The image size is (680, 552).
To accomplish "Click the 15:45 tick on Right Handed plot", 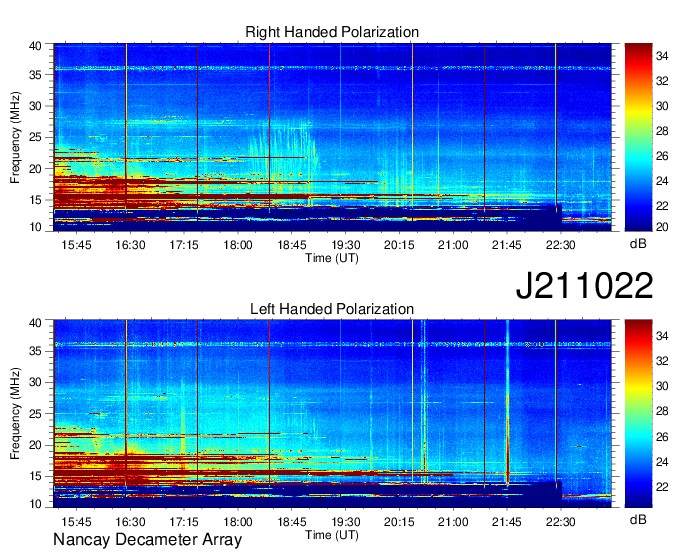I will point(76,245).
